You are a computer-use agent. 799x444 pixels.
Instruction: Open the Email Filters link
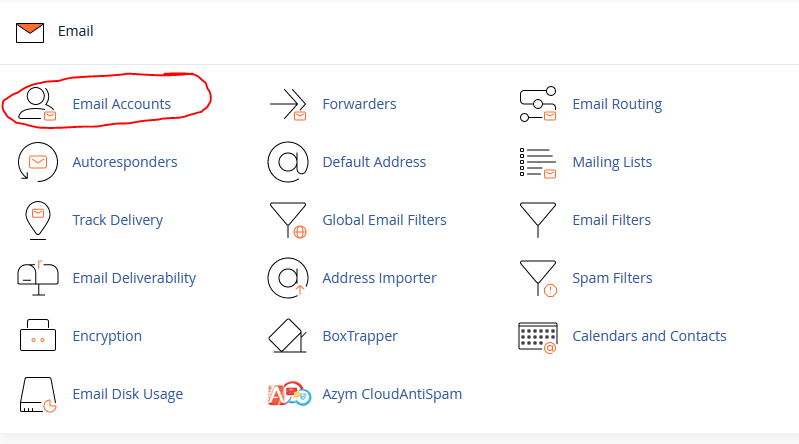[611, 220]
